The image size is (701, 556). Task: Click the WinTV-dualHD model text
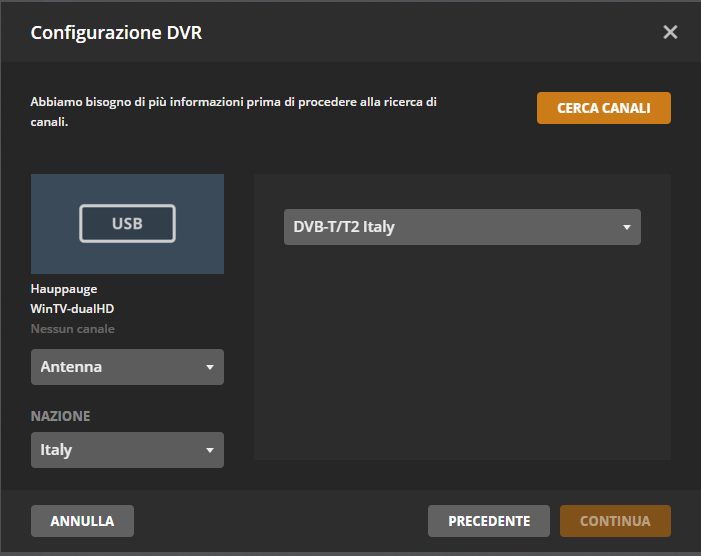(72, 309)
